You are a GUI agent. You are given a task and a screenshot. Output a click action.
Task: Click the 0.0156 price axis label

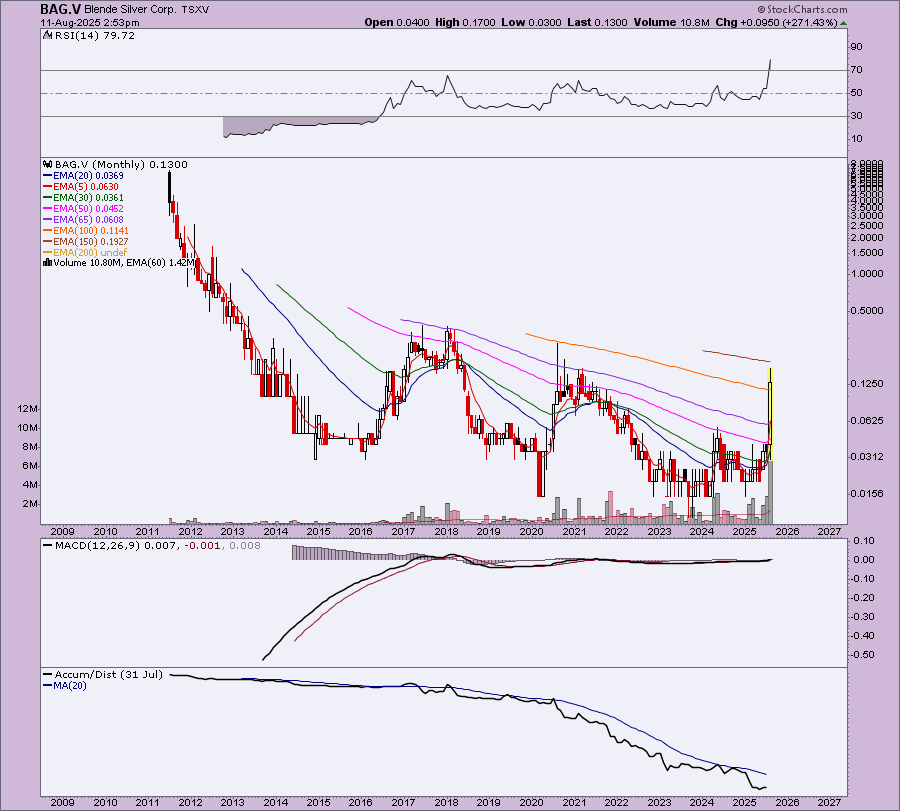(867, 494)
